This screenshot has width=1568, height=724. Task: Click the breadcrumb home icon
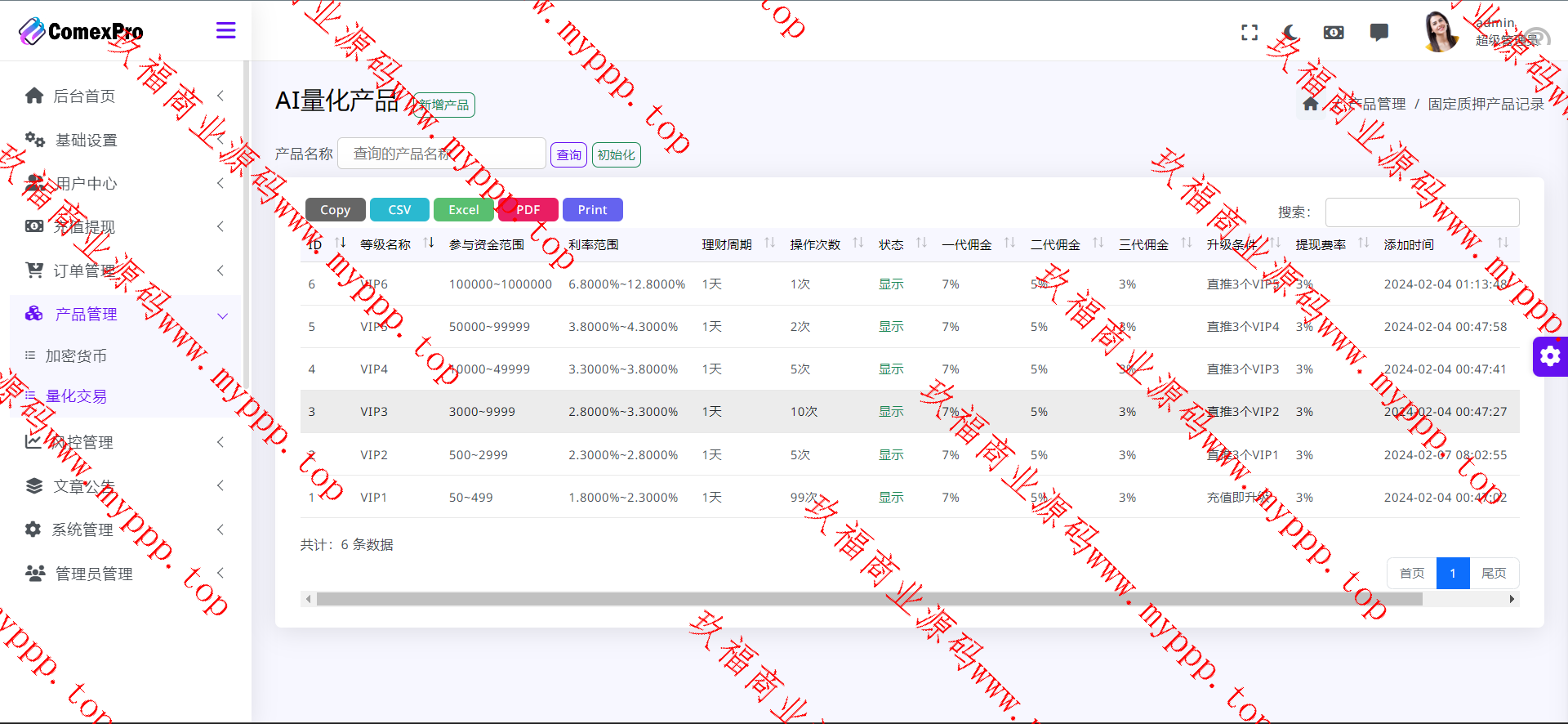(x=1311, y=104)
